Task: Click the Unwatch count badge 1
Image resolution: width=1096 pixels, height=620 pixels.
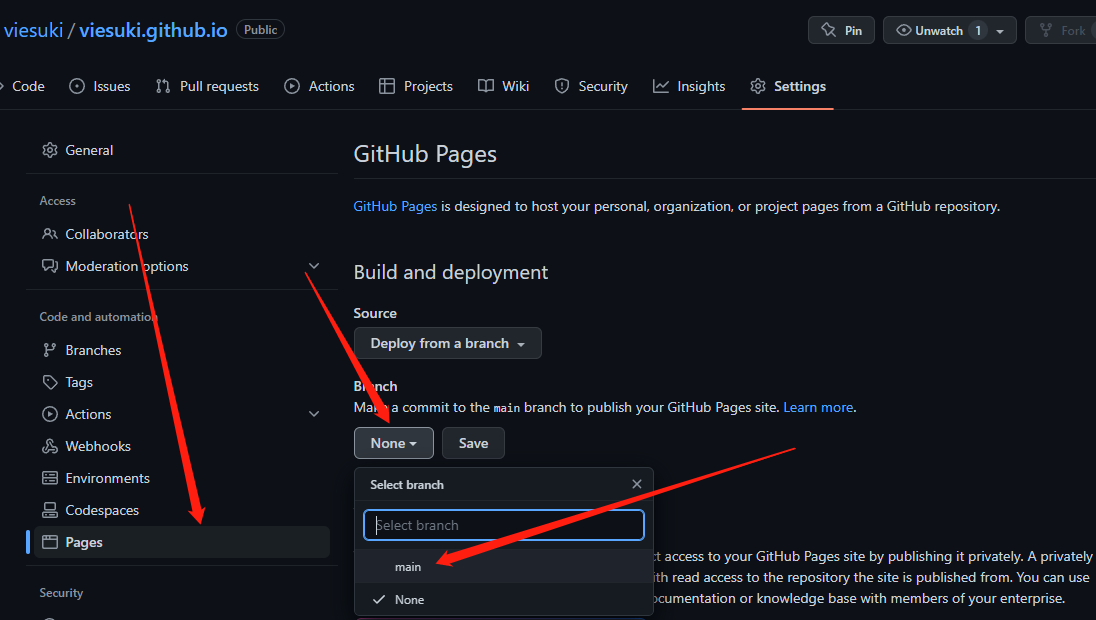Action: (978, 30)
